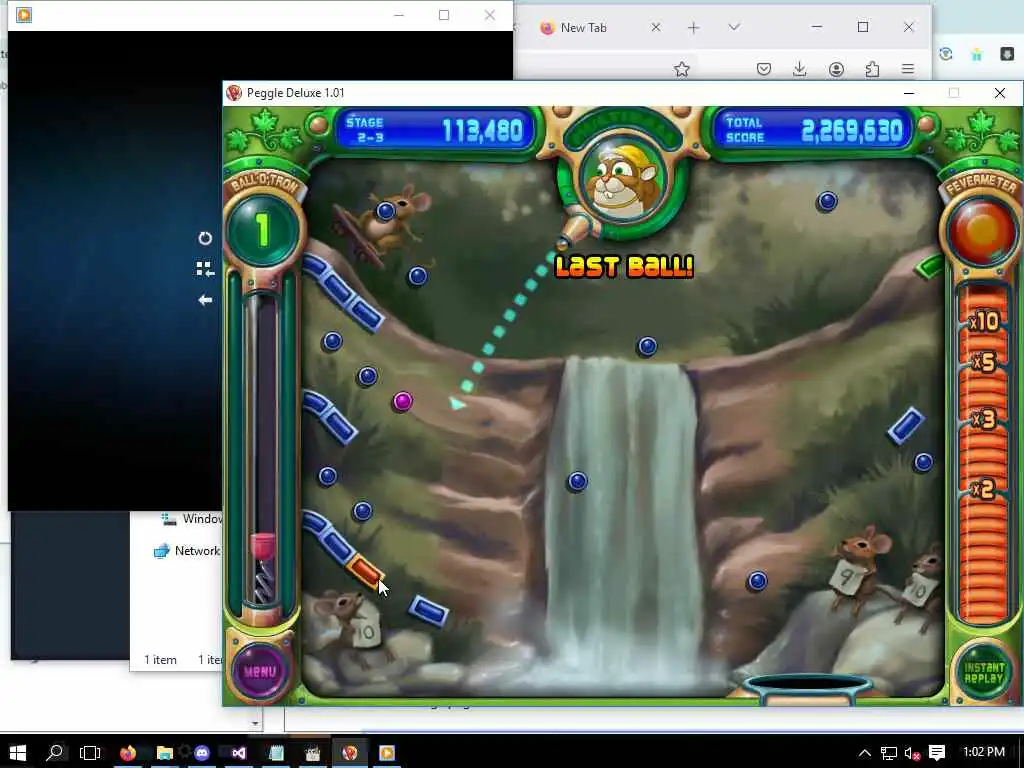
Task: Expand the Firefox list-all-tabs chevron
Action: (734, 27)
